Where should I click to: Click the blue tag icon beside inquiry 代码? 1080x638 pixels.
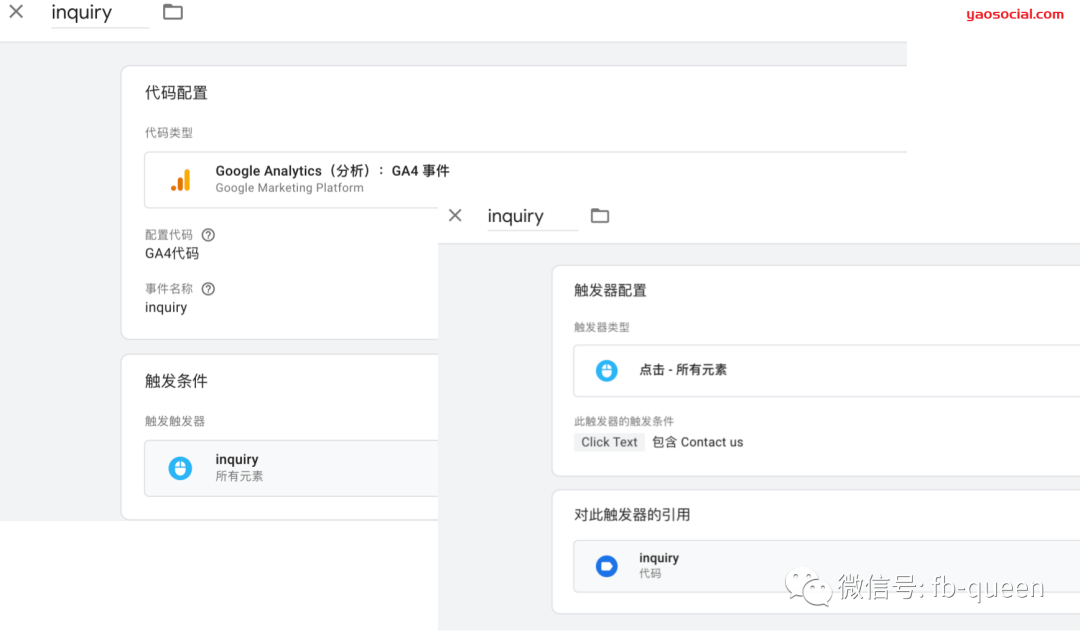pyautogui.click(x=607, y=566)
